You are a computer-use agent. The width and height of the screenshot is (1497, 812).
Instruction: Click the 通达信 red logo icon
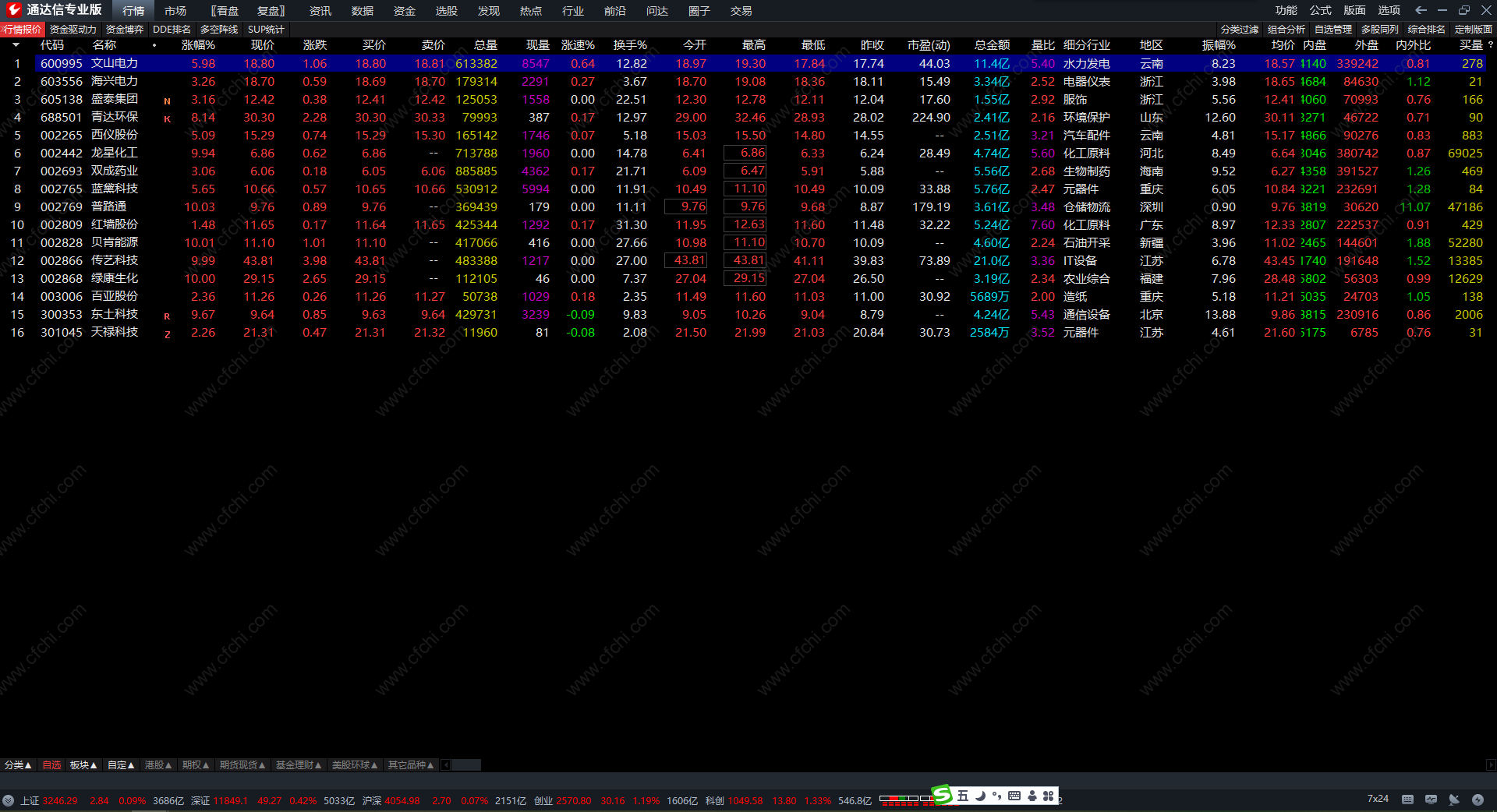pyautogui.click(x=14, y=10)
